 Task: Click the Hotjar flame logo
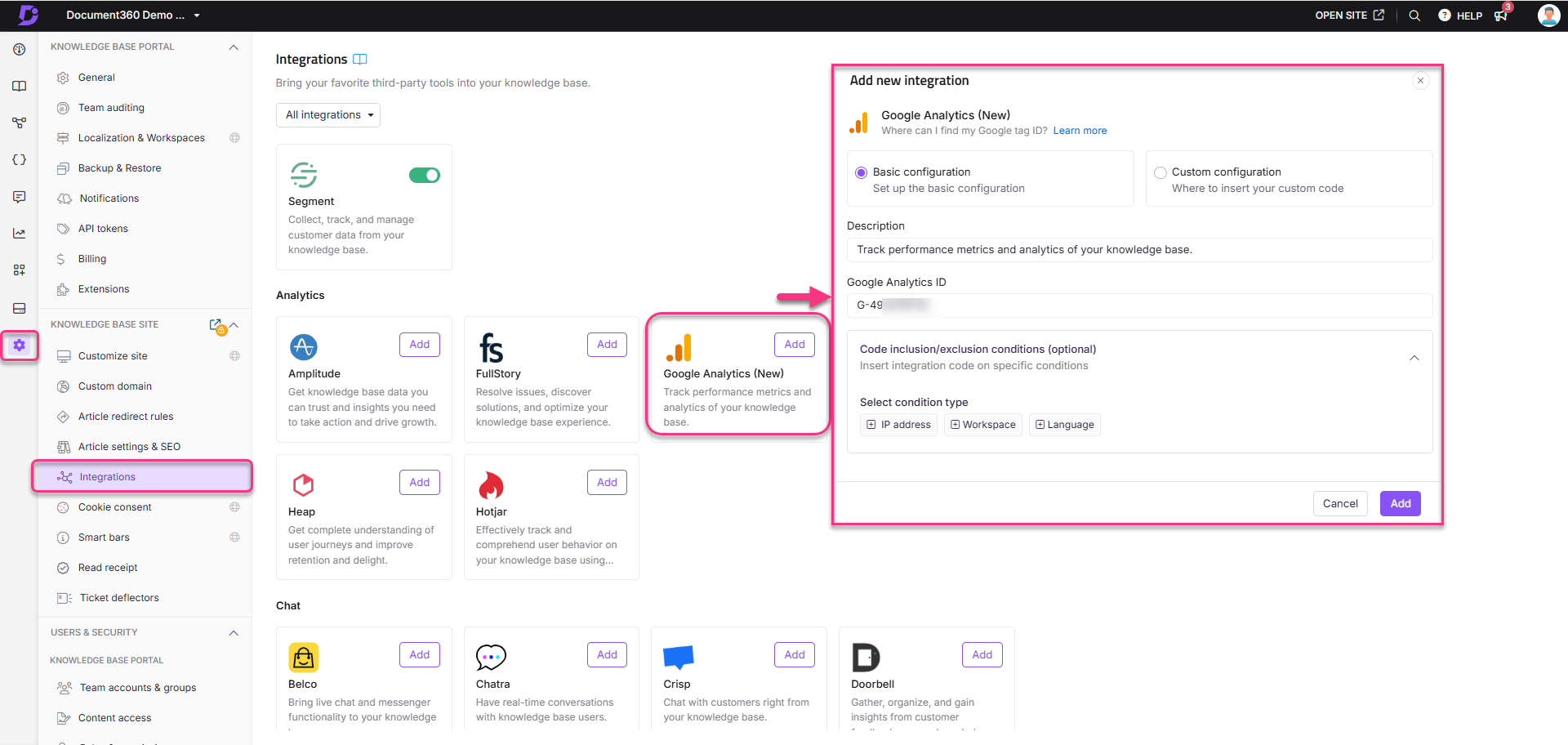click(491, 485)
